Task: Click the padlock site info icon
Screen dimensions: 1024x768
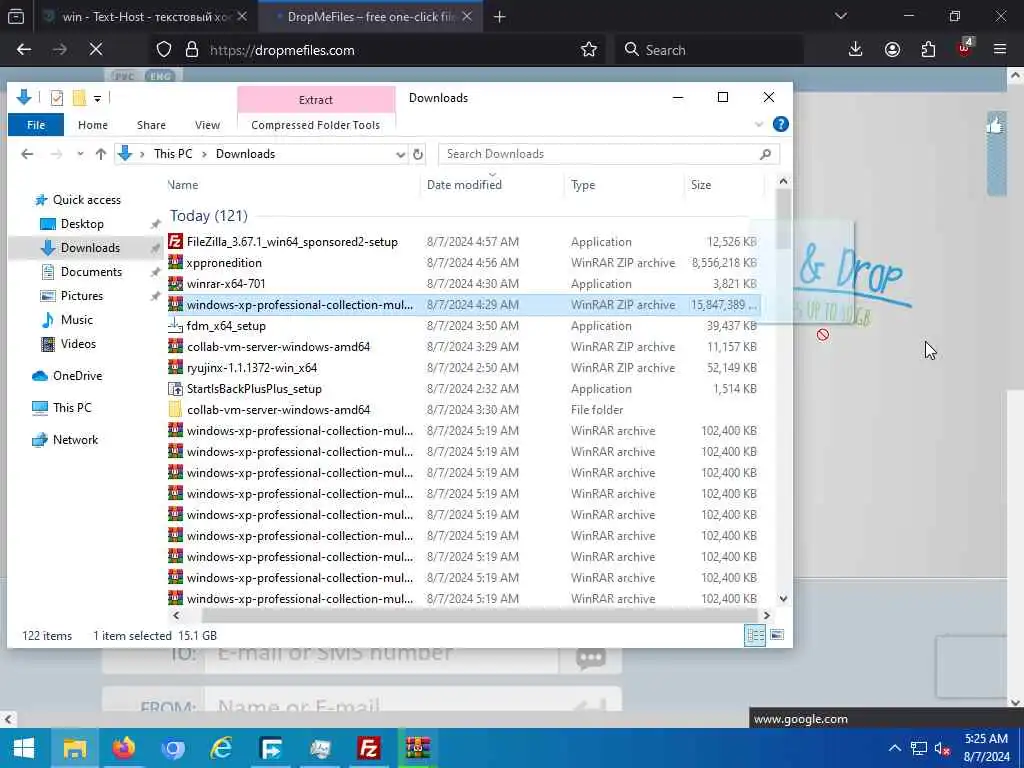Action: (191, 50)
